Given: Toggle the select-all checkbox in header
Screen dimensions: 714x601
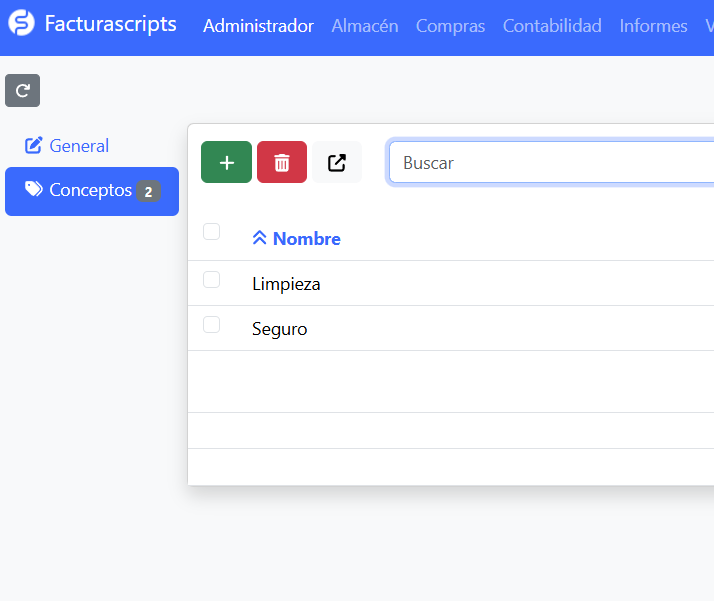Looking at the screenshot, I should click(211, 232).
